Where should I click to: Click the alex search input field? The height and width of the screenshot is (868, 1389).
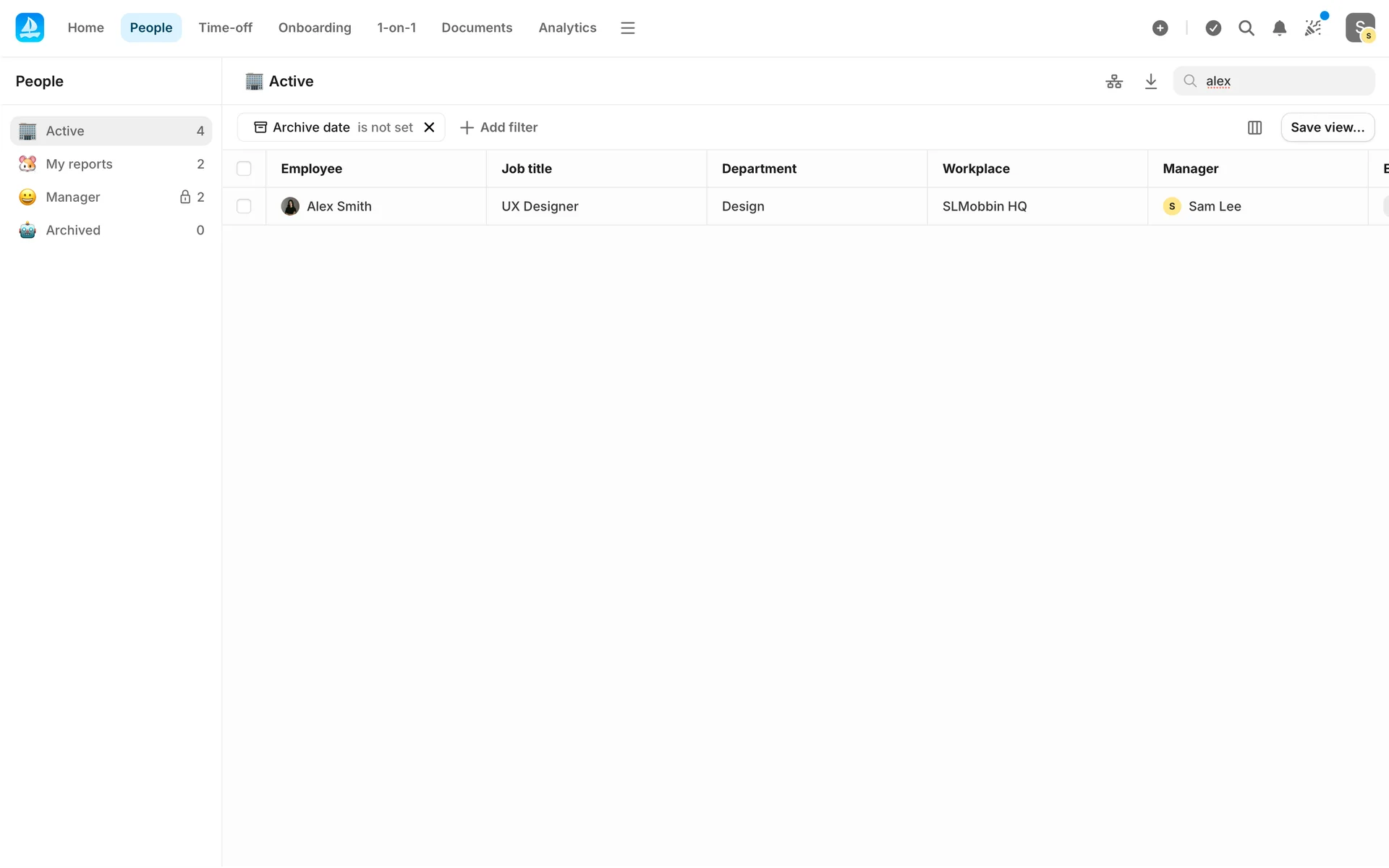tap(1284, 81)
